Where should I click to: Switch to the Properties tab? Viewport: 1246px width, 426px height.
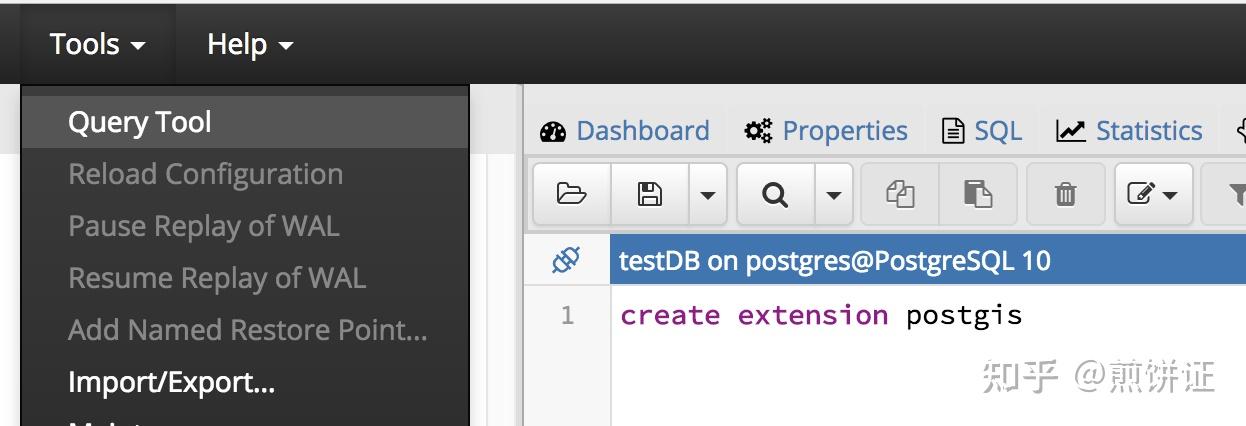tap(827, 131)
